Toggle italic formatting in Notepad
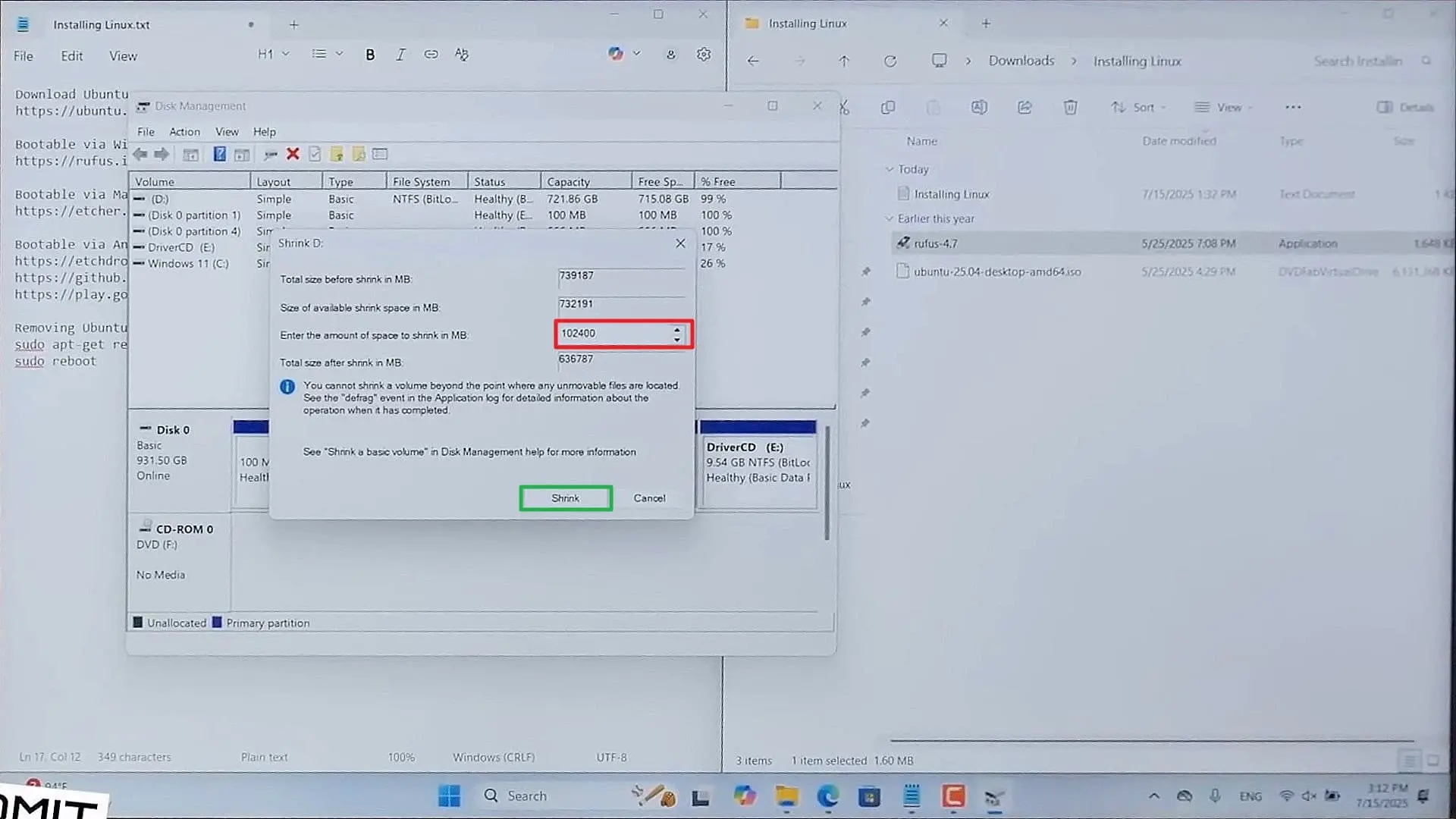Image resolution: width=1456 pixels, height=819 pixels. pos(400,55)
